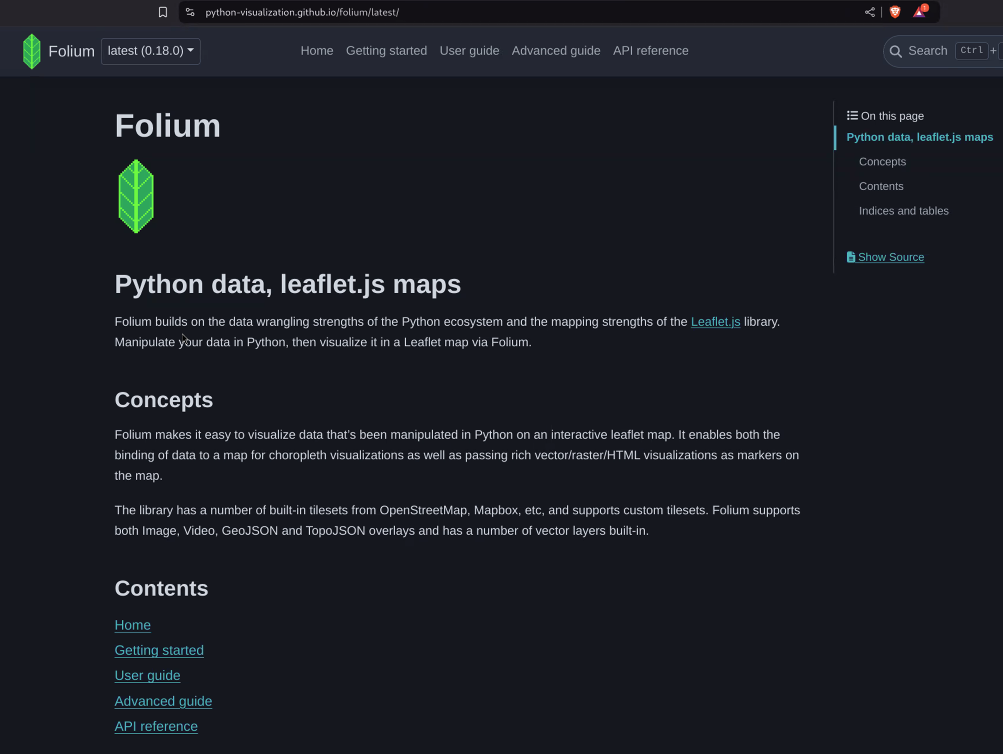
Task: Open the Advanced guide link under Contents
Action: 163,701
